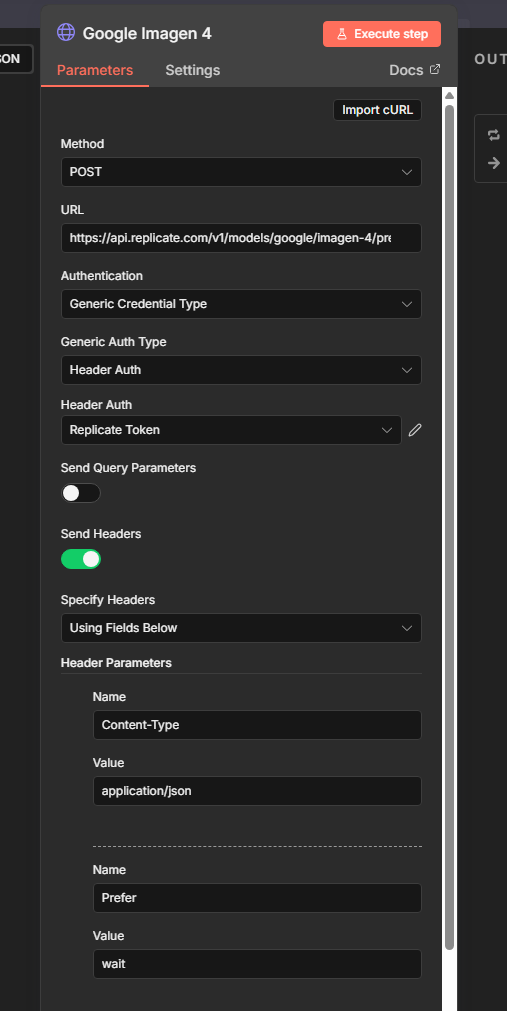Disable the Send Headers toggle
Image resolution: width=507 pixels, height=1011 pixels.
point(81,559)
